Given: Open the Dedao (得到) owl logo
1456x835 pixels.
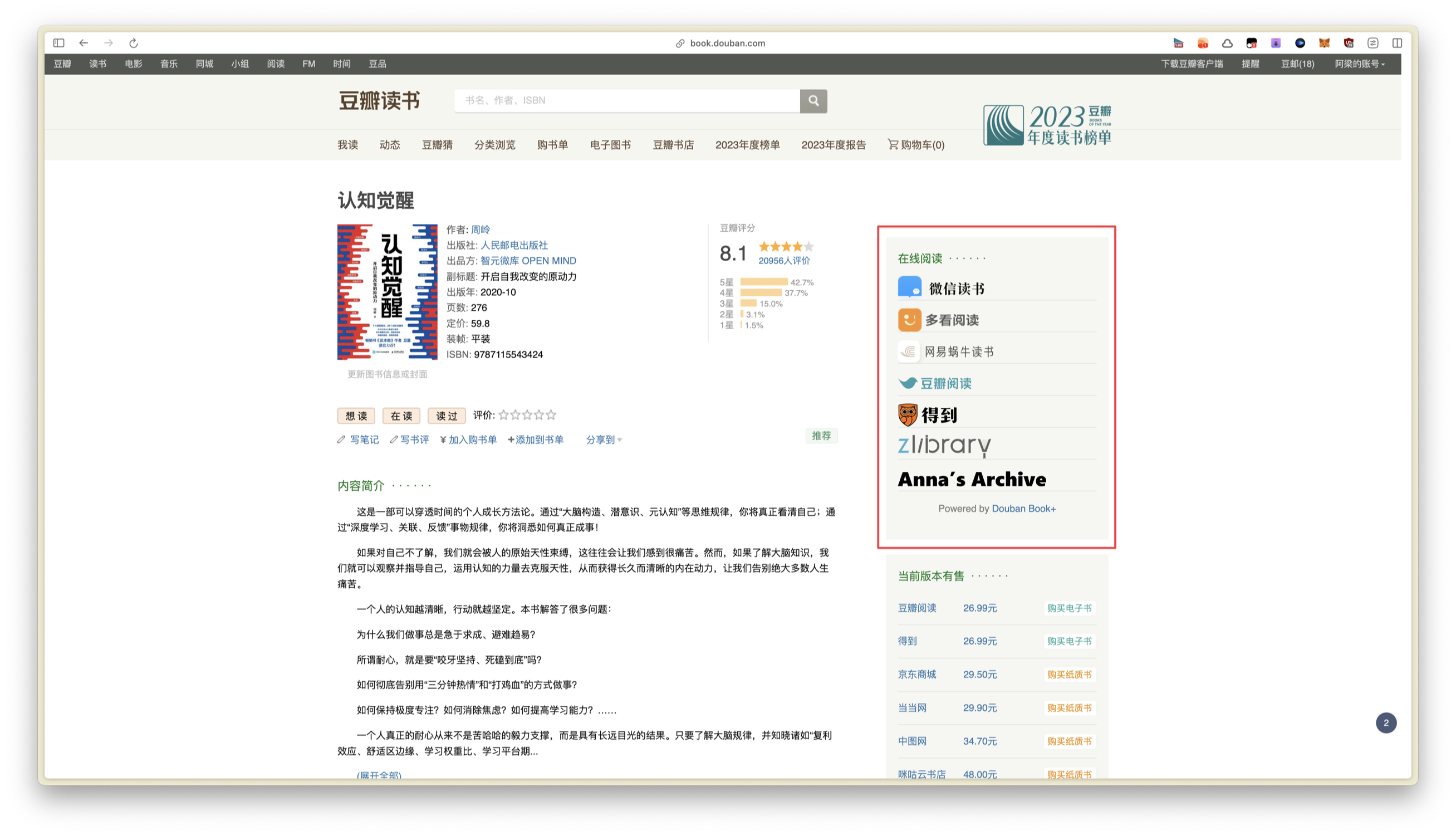Looking at the screenshot, I should point(908,414).
